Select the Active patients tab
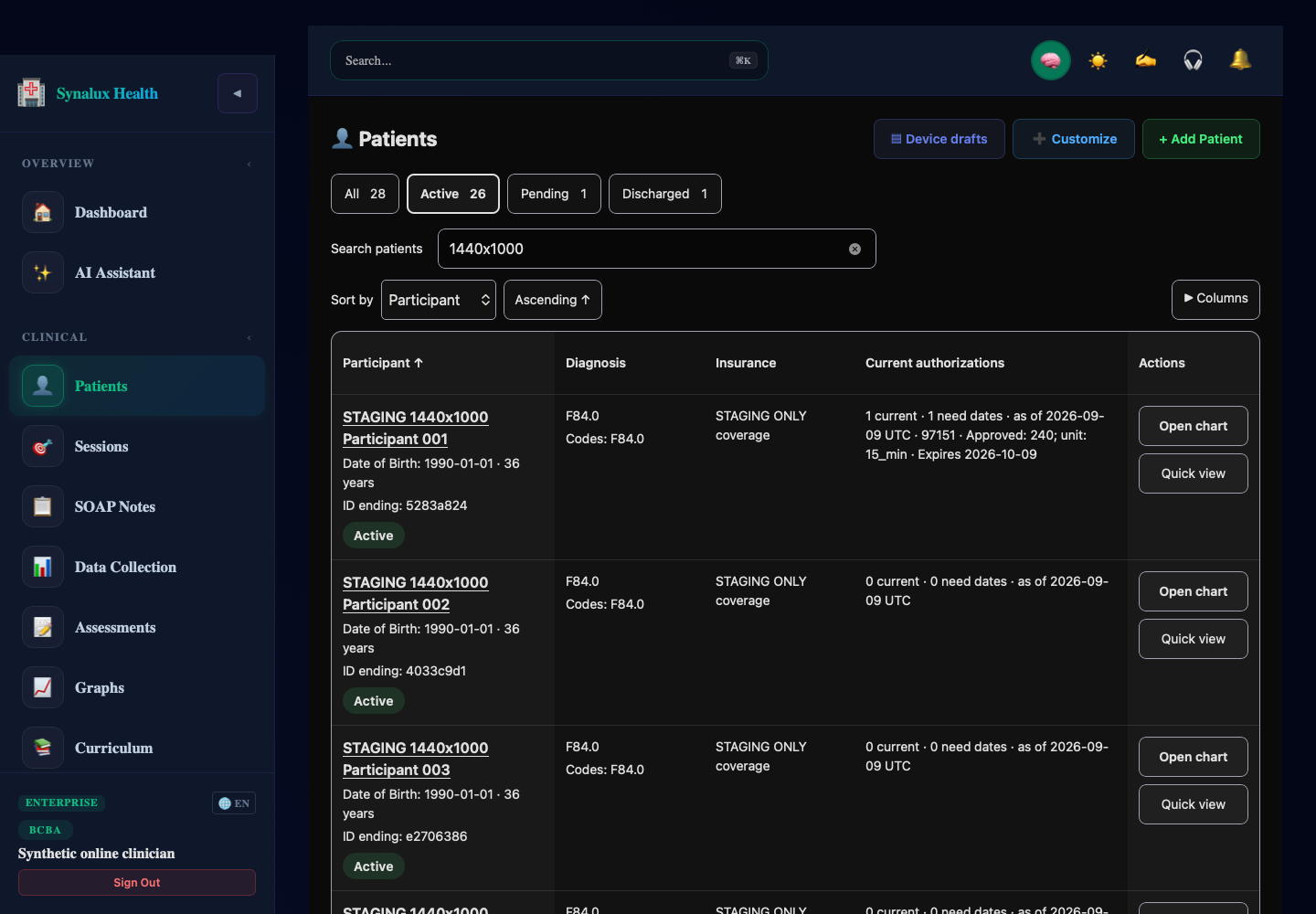 pyautogui.click(x=453, y=194)
